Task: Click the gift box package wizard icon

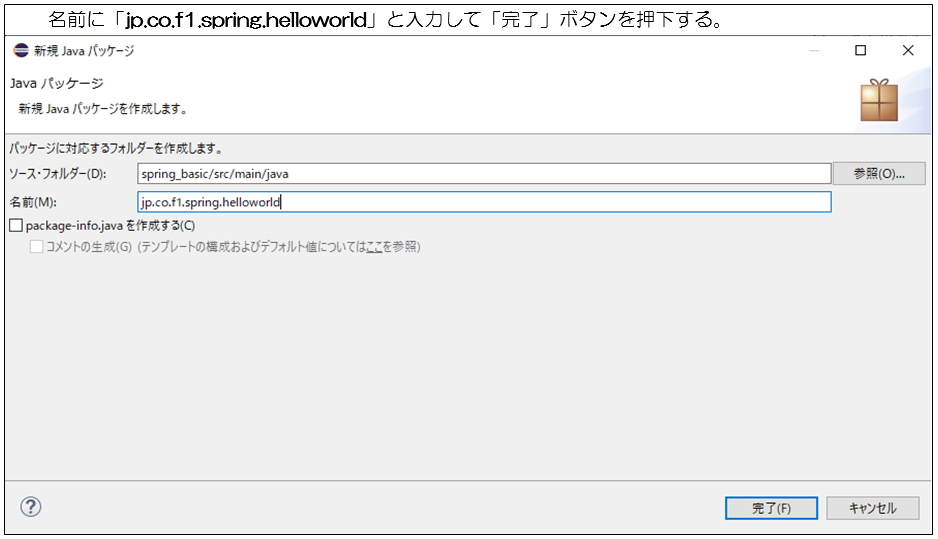Action: tap(879, 100)
